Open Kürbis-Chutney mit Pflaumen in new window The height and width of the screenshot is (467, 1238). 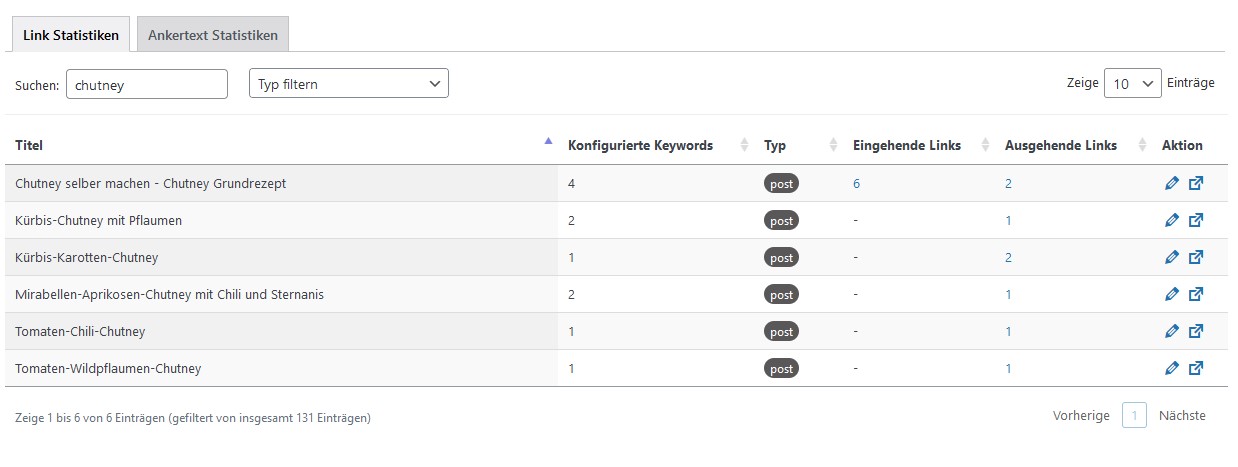point(1196,221)
